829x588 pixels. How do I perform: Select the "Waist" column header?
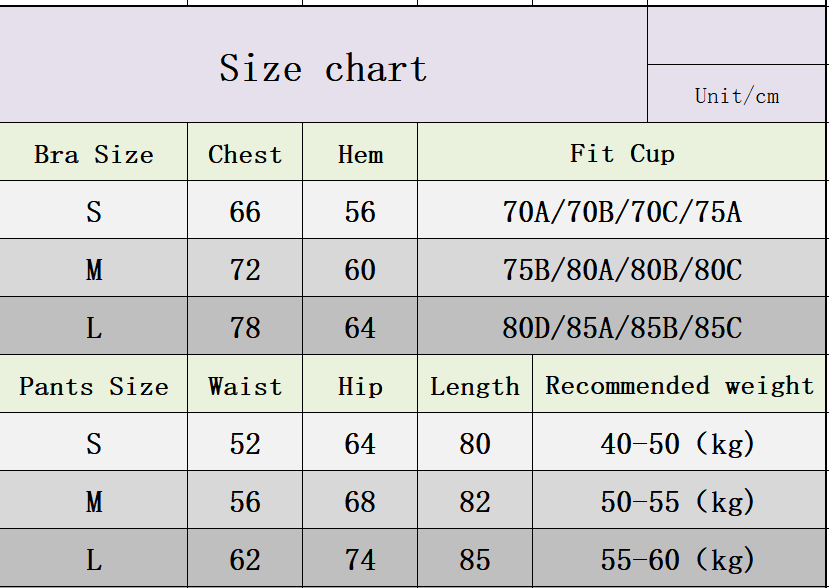point(245,386)
